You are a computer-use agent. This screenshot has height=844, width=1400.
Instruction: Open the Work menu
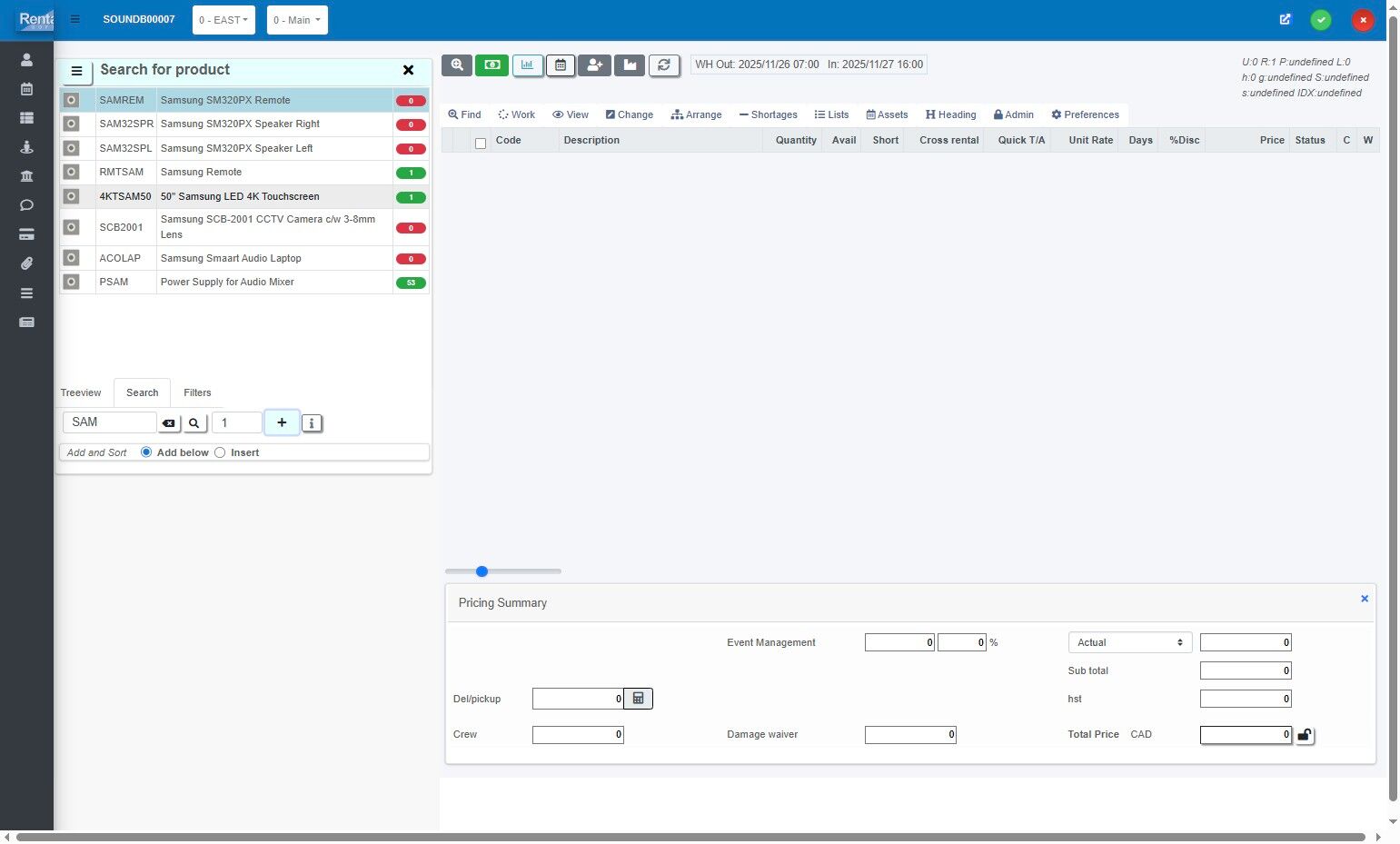[x=517, y=114]
